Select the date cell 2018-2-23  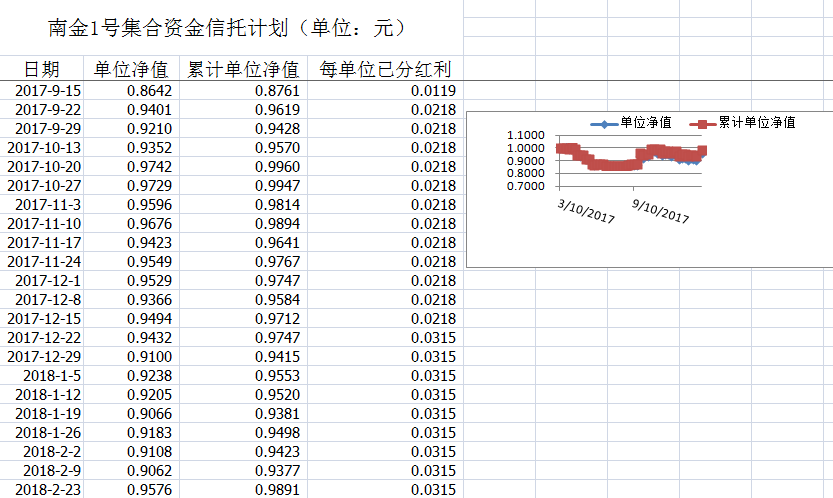(48, 489)
